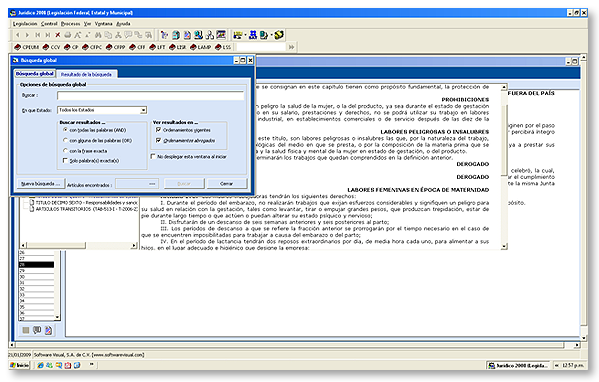Click the Jurídico 2008 taskbar button

(518, 366)
